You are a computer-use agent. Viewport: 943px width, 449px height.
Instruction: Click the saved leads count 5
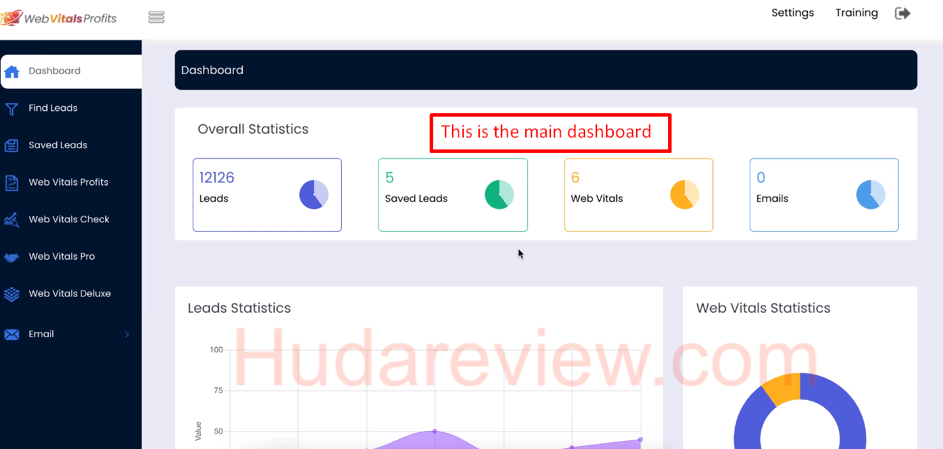pyautogui.click(x=389, y=177)
